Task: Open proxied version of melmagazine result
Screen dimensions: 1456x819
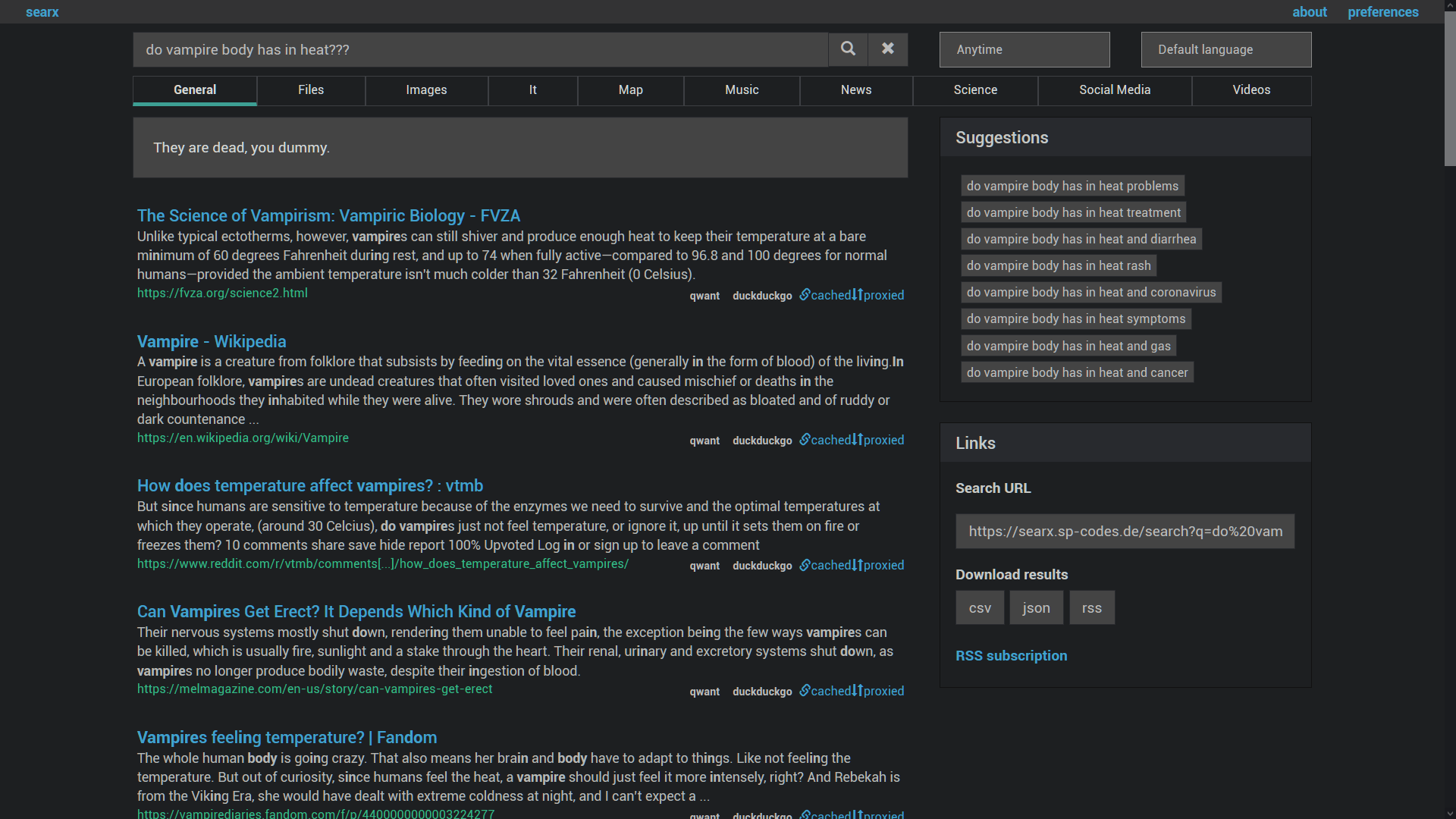Action: point(878,692)
